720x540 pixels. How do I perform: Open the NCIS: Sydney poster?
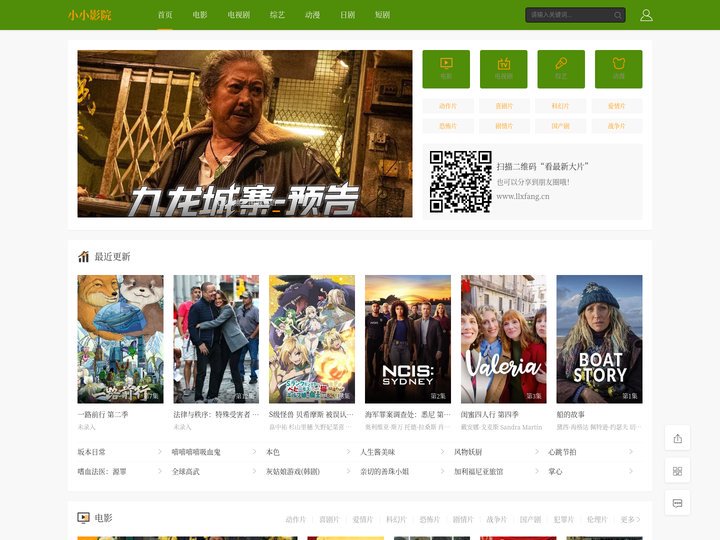[408, 339]
